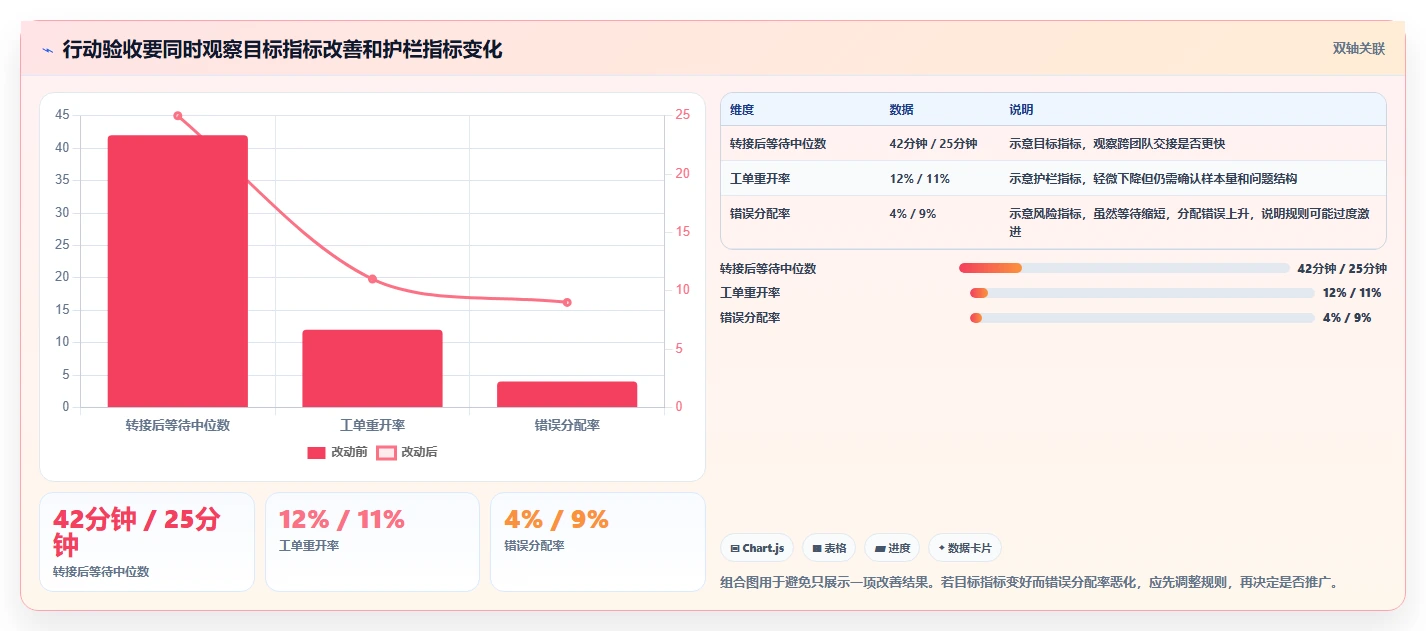Click the 表格 tag chip
Image resolution: width=1426 pixels, height=631 pixels.
click(829, 548)
